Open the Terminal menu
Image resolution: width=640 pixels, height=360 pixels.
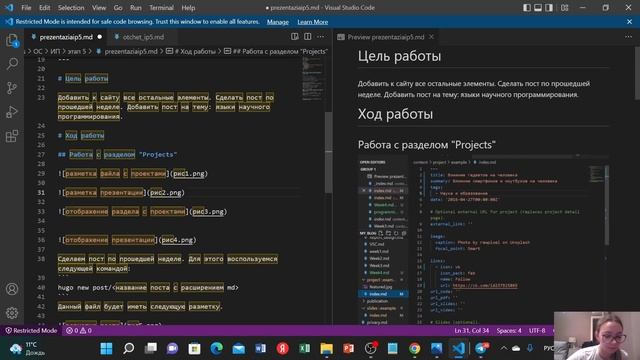(x=161, y=8)
